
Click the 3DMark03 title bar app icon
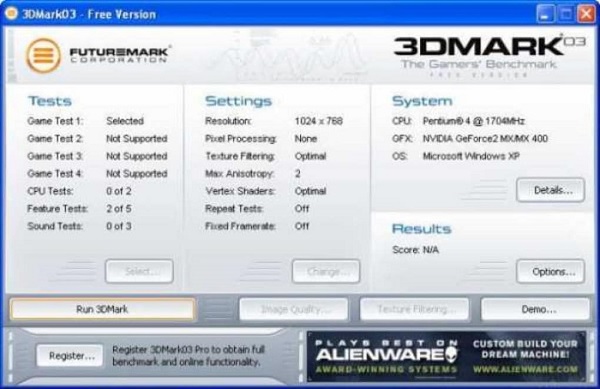[x=11, y=14]
